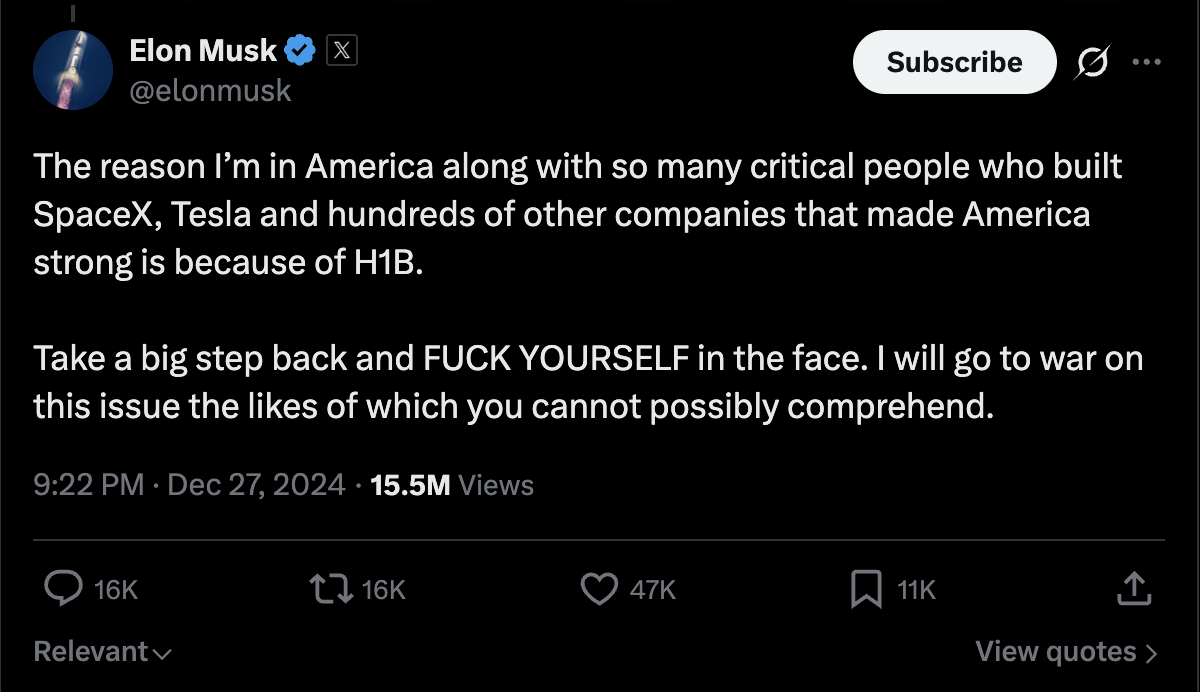Click the 16K reply count number
1200x692 pixels.
115,590
